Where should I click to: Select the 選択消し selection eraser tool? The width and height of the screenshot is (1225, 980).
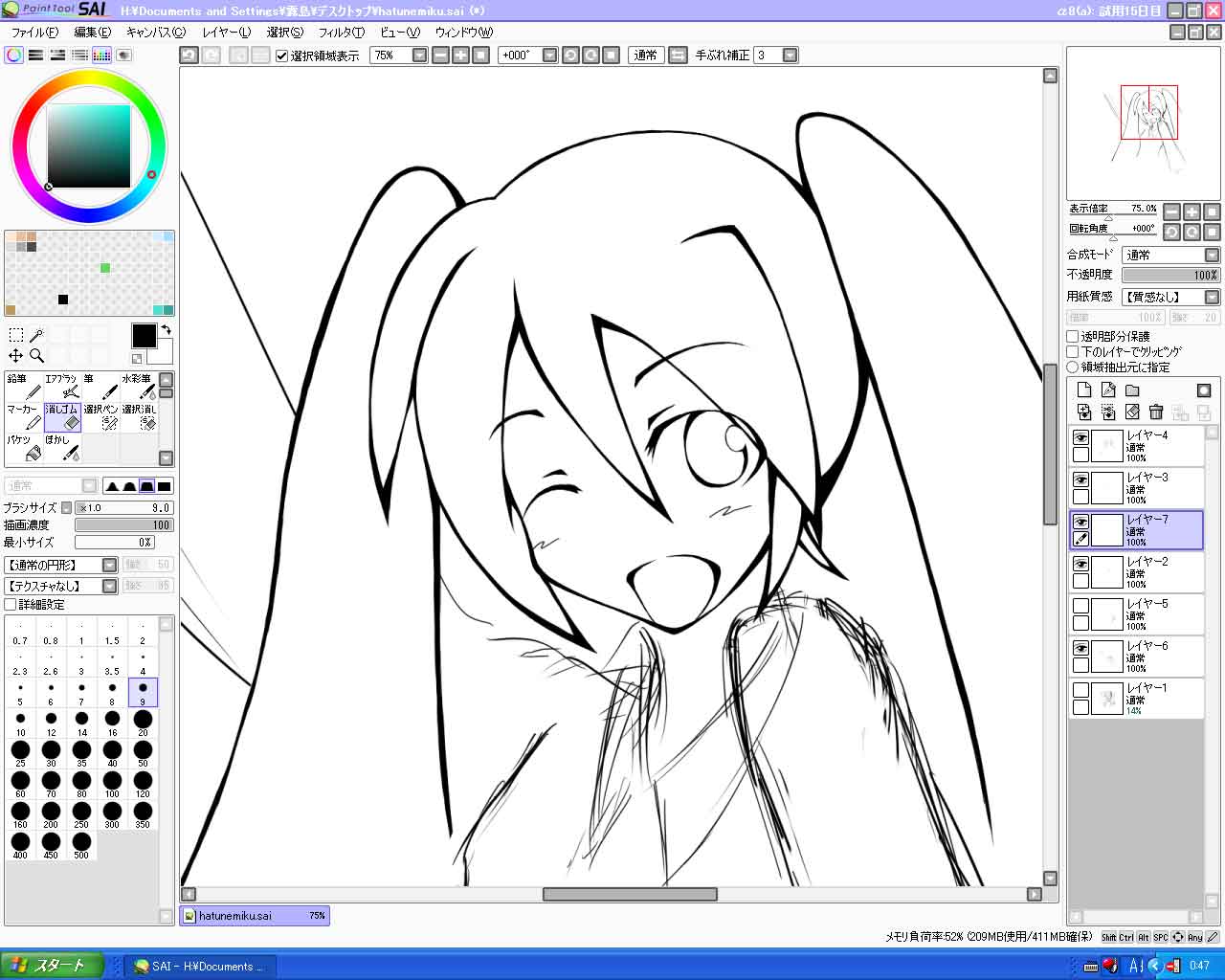click(139, 417)
